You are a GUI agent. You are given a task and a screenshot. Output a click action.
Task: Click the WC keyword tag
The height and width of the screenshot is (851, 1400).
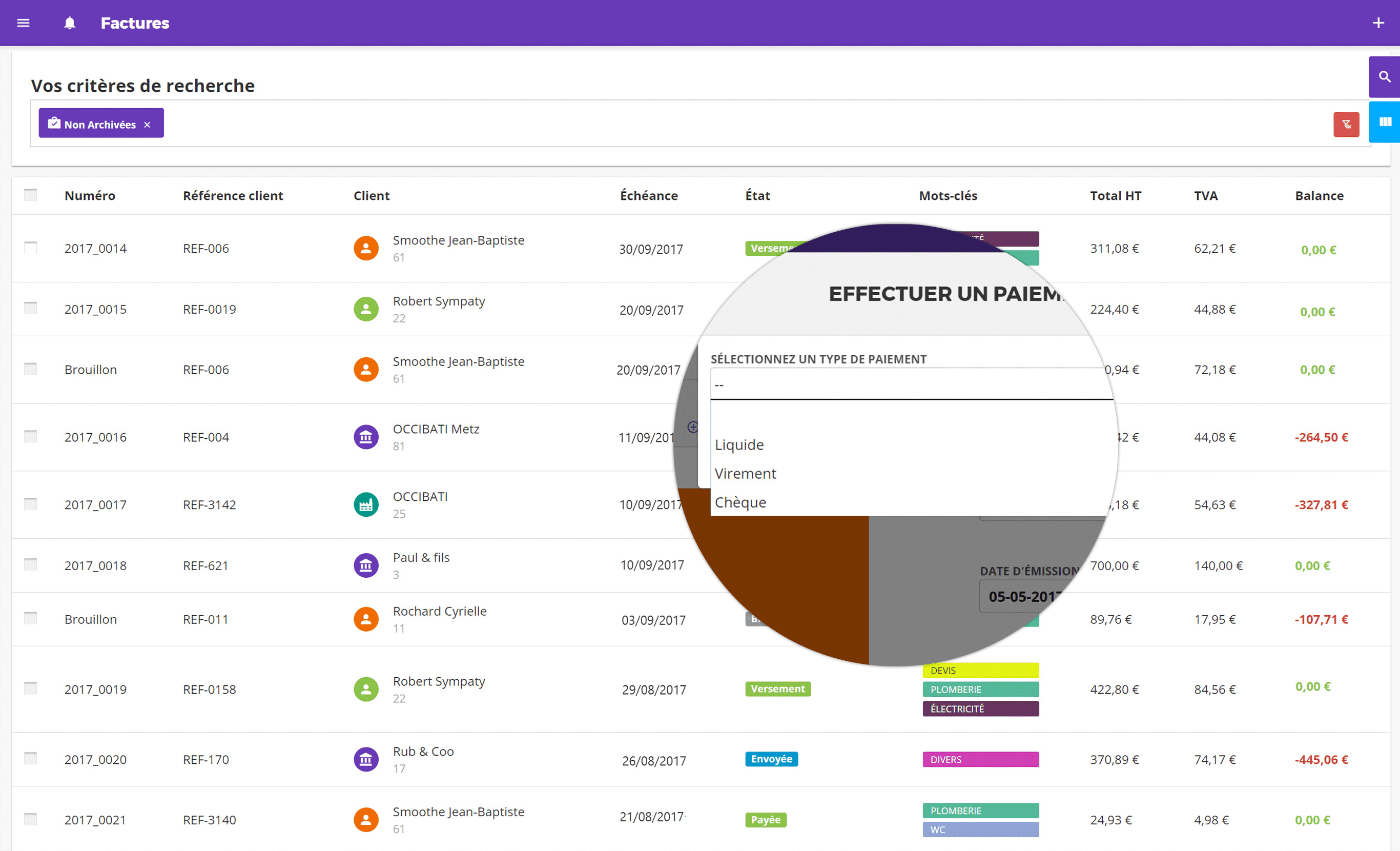981,829
